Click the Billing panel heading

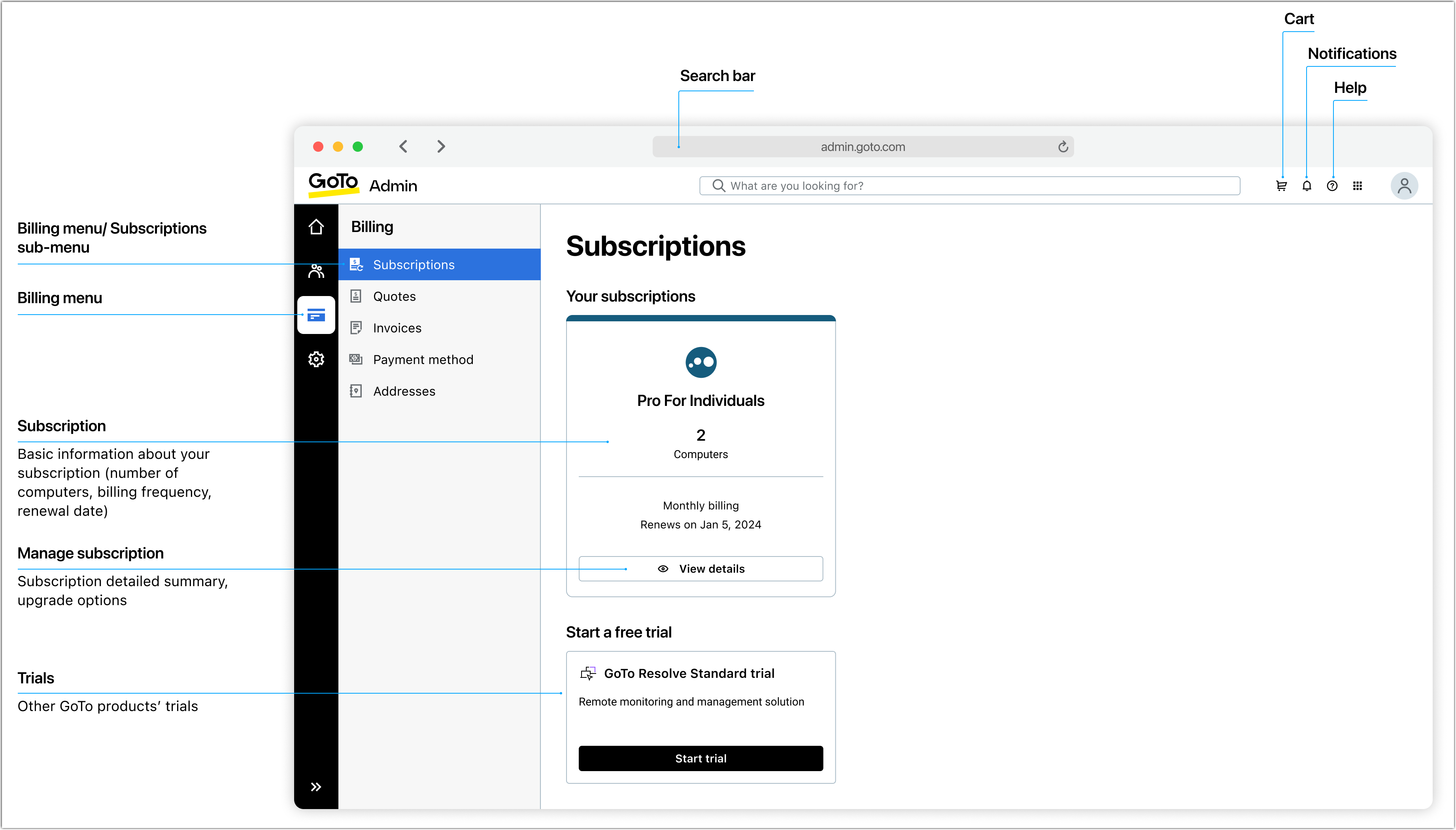(372, 227)
